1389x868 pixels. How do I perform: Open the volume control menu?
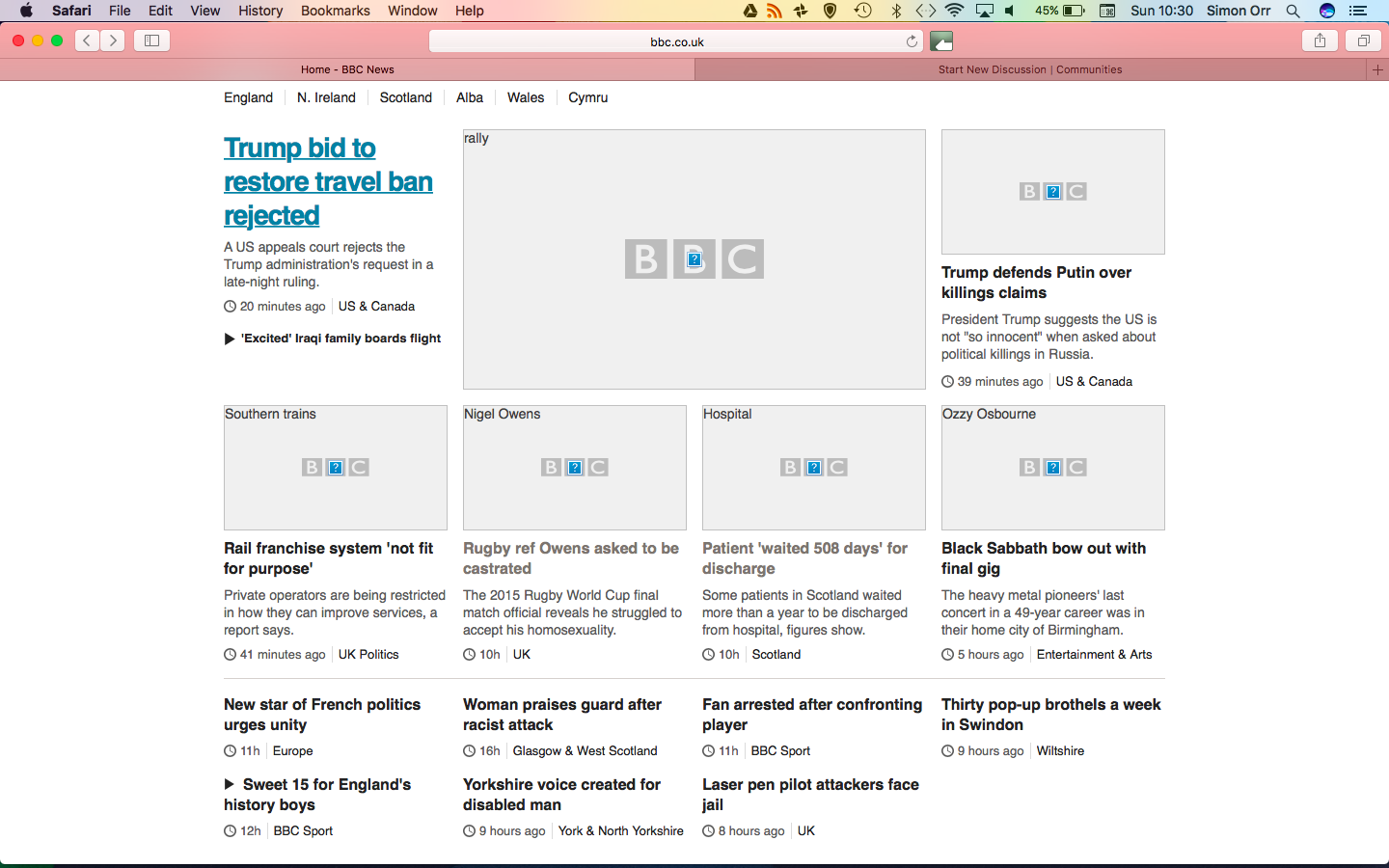tap(1010, 11)
